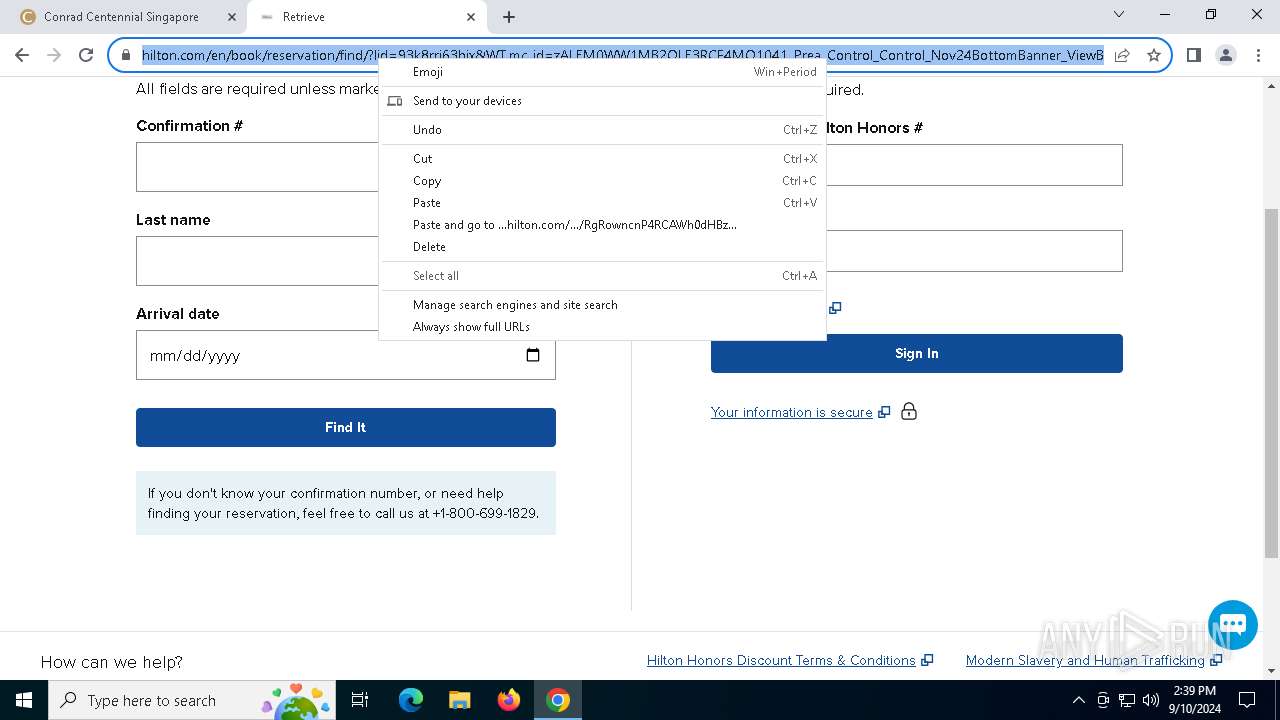Click the site lock icon in address bar

[x=126, y=55]
